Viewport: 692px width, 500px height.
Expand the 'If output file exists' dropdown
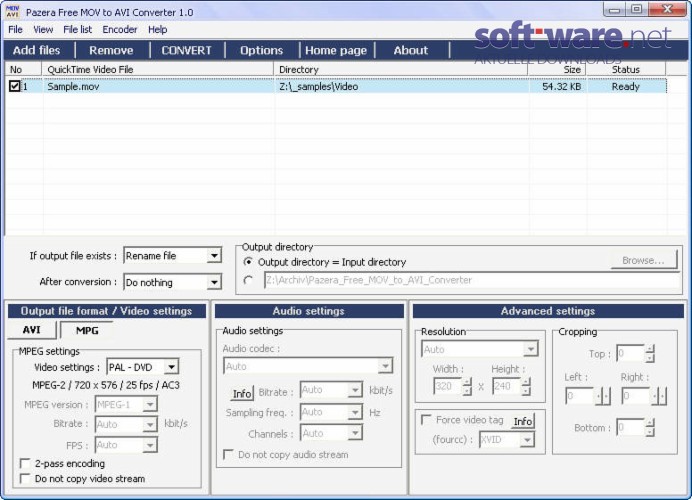[x=214, y=256]
